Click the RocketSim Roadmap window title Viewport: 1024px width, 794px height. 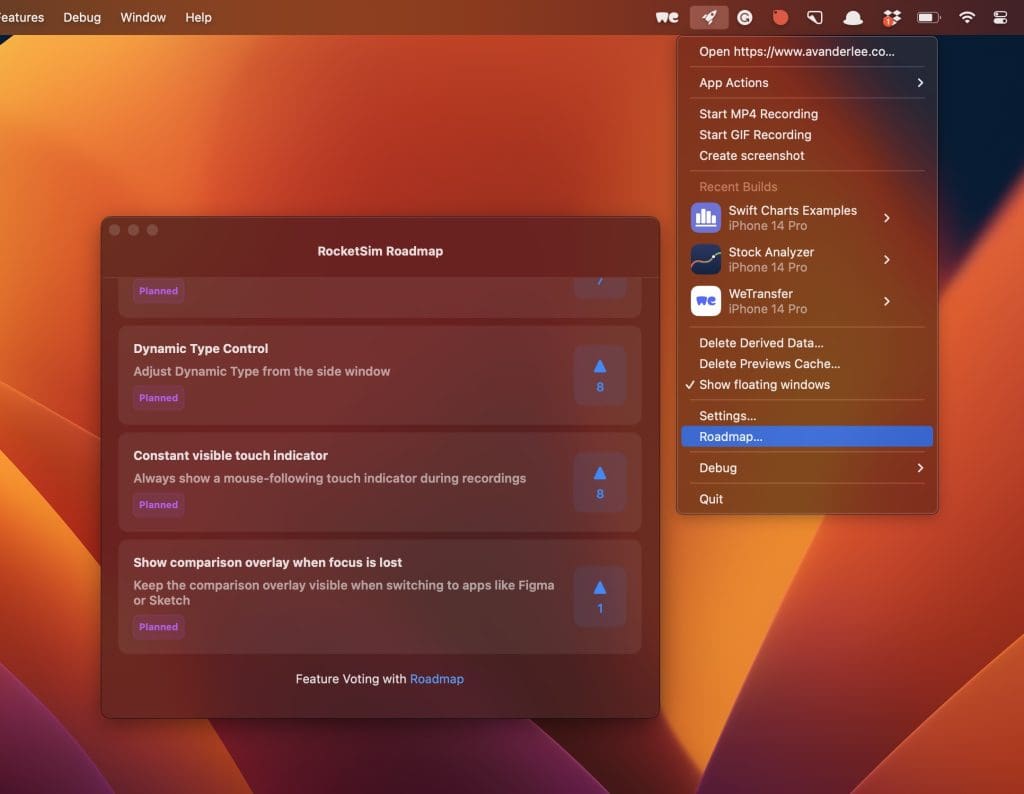tap(380, 251)
